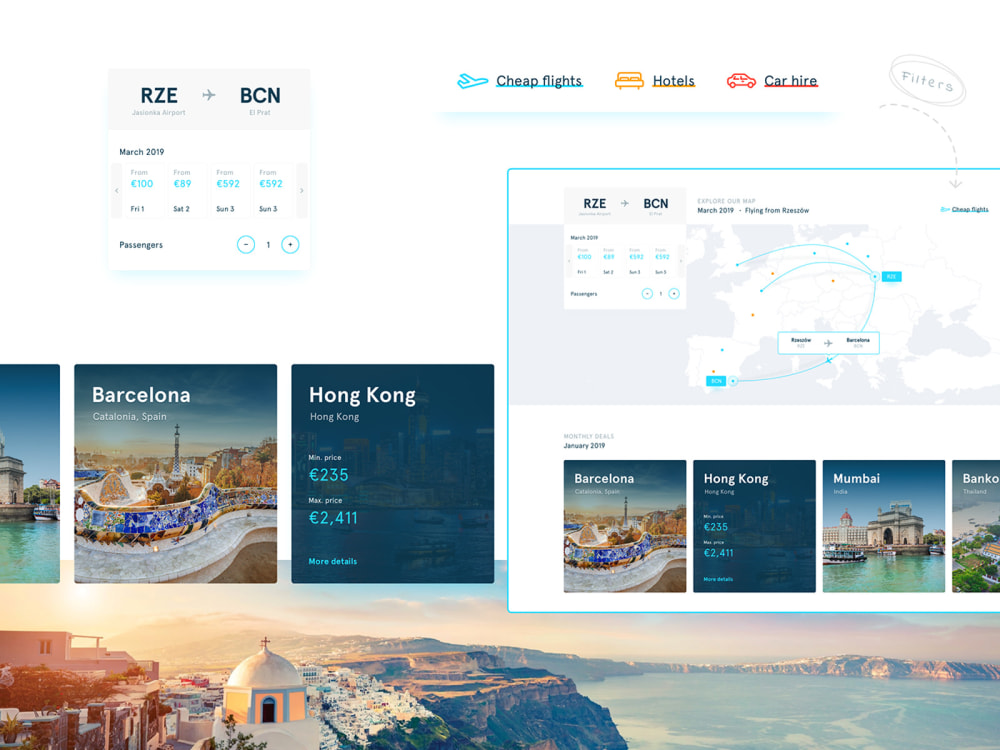The width and height of the screenshot is (1000, 750).
Task: Click €235 min price on large Hong Kong card
Action: click(x=328, y=475)
